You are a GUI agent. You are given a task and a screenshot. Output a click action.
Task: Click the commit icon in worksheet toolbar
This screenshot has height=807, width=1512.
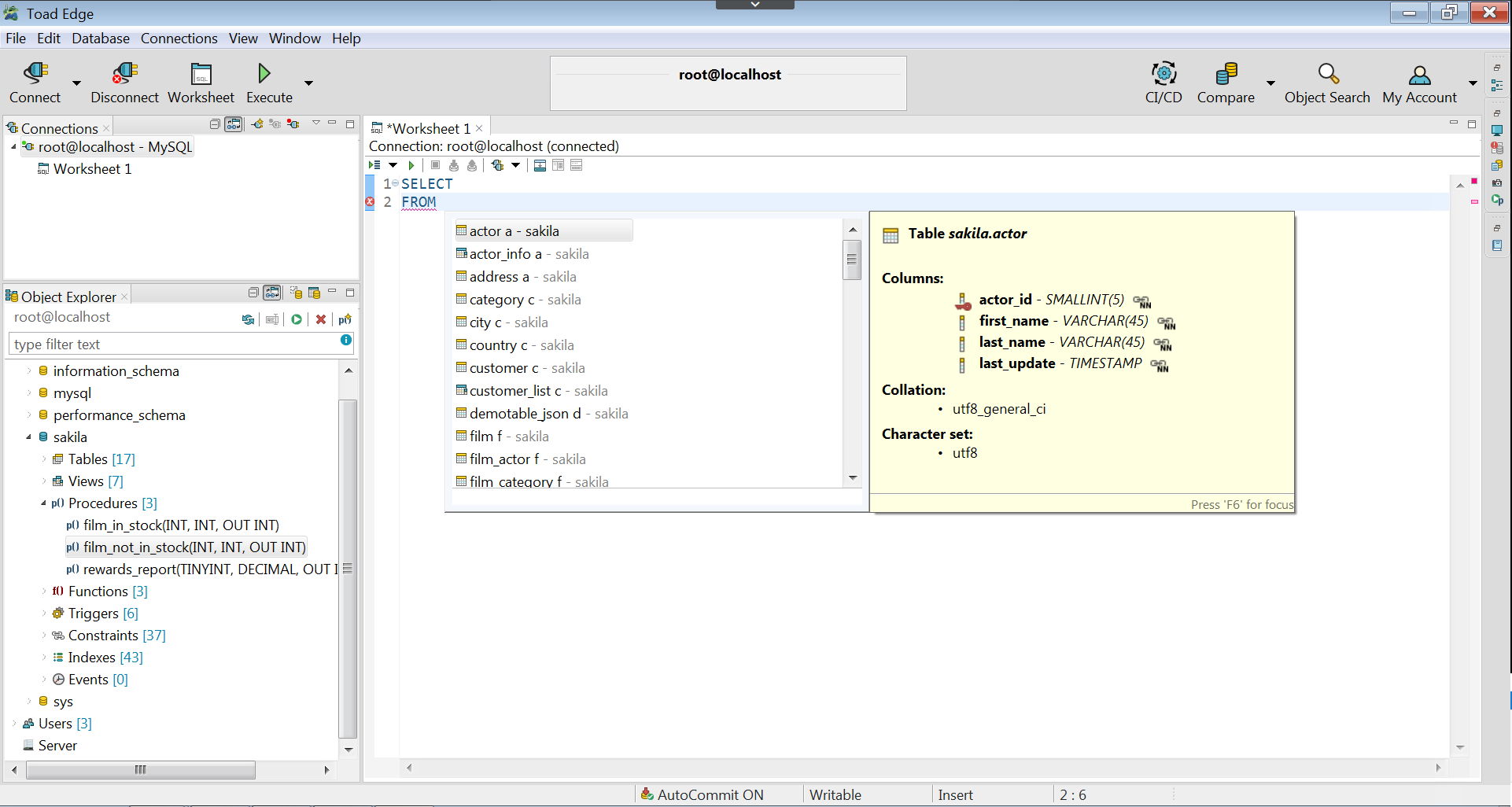point(454,165)
